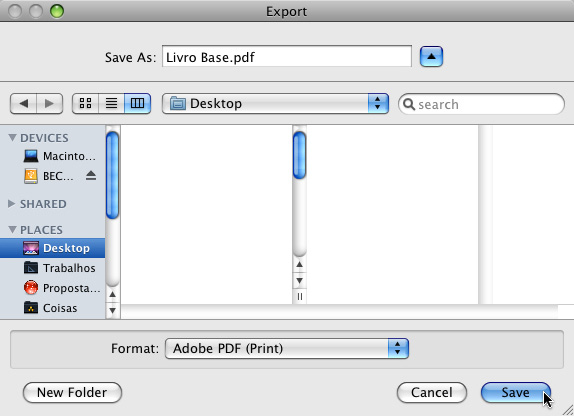Collapse the file browser with blue arrow
The height and width of the screenshot is (416, 574).
pyautogui.click(x=431, y=57)
